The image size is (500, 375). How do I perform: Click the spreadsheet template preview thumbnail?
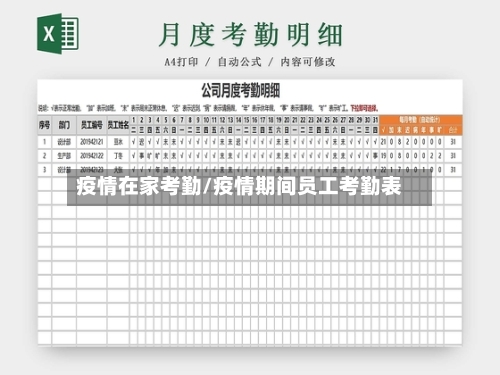(x=250, y=212)
